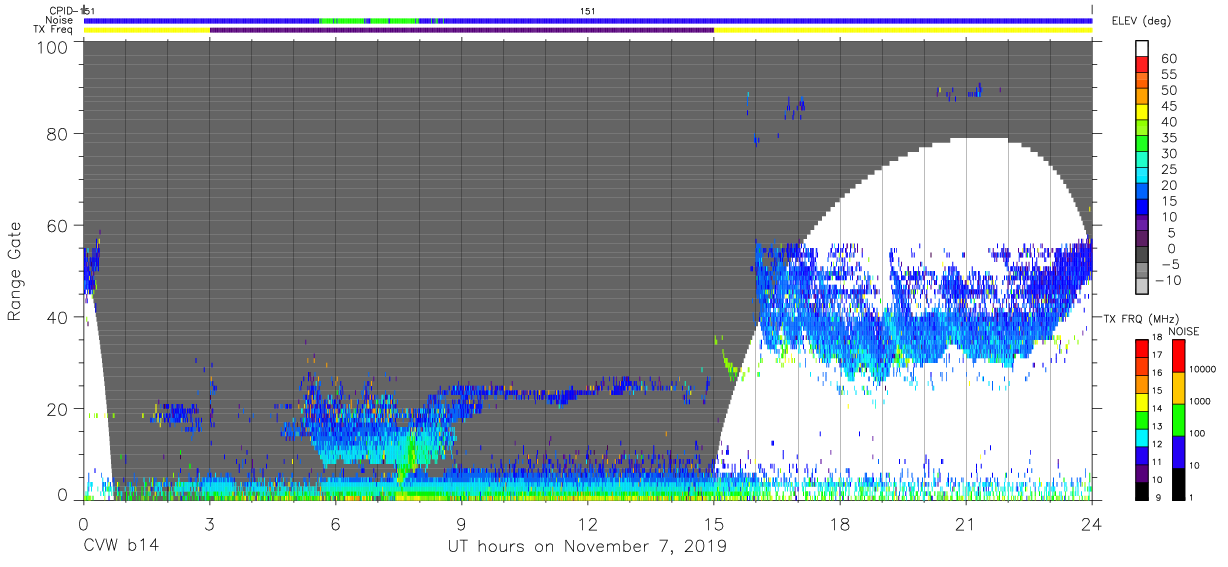Viewport: 1228px width, 567px height.
Task: Click the '55' label on the ELEV colorbar
Action: tap(1170, 75)
